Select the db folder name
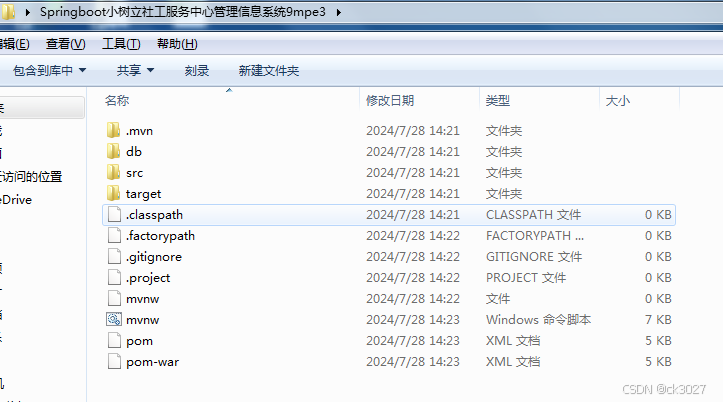 (134, 152)
